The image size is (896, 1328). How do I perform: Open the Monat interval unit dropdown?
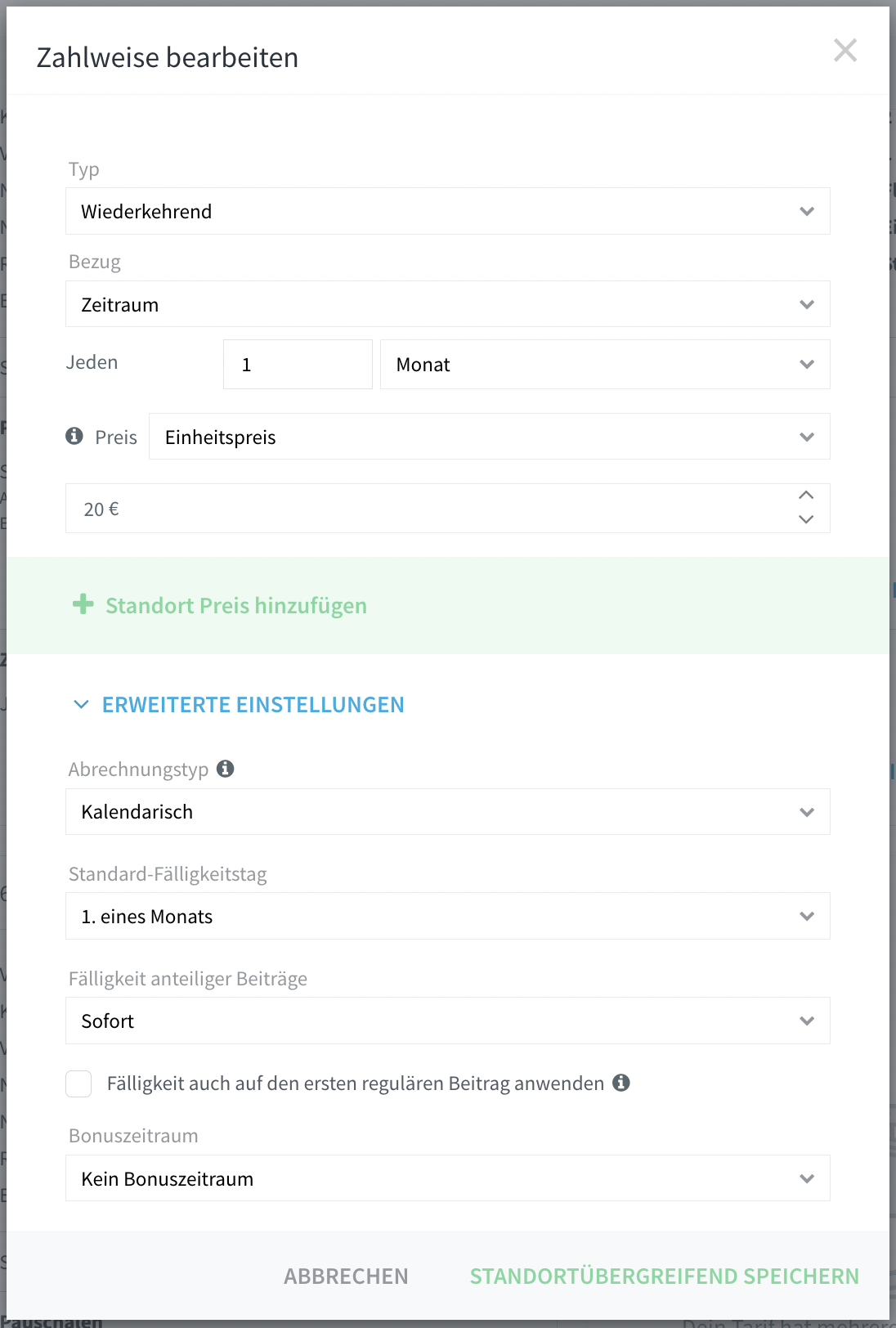tap(605, 364)
